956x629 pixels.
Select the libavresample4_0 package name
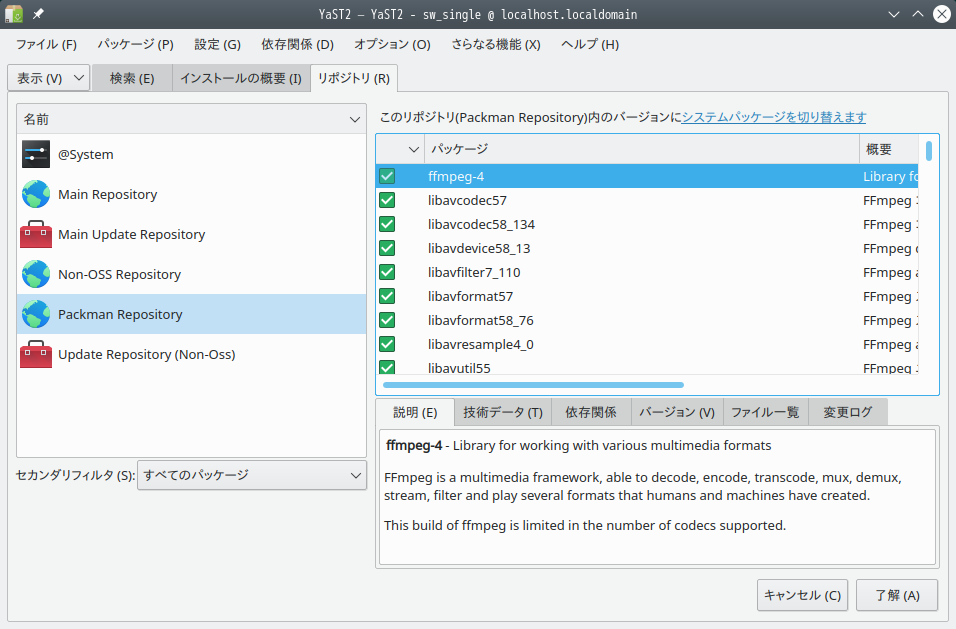tap(480, 344)
